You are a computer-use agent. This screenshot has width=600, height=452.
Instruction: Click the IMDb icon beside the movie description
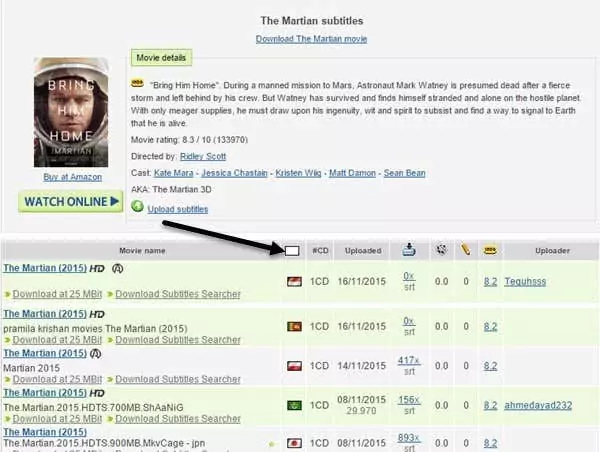coord(138,85)
